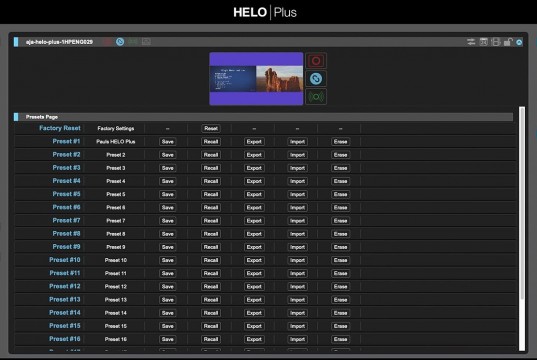This screenshot has height=360, width=537.
Task: Recall Preset #2
Action: (x=211, y=155)
